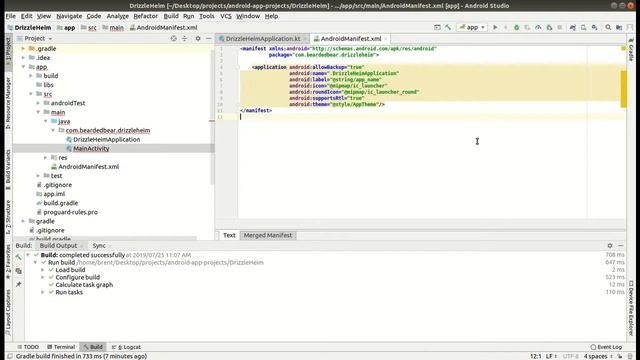640x360 pixels.
Task: Open the Terminal tool window
Action: (61, 347)
